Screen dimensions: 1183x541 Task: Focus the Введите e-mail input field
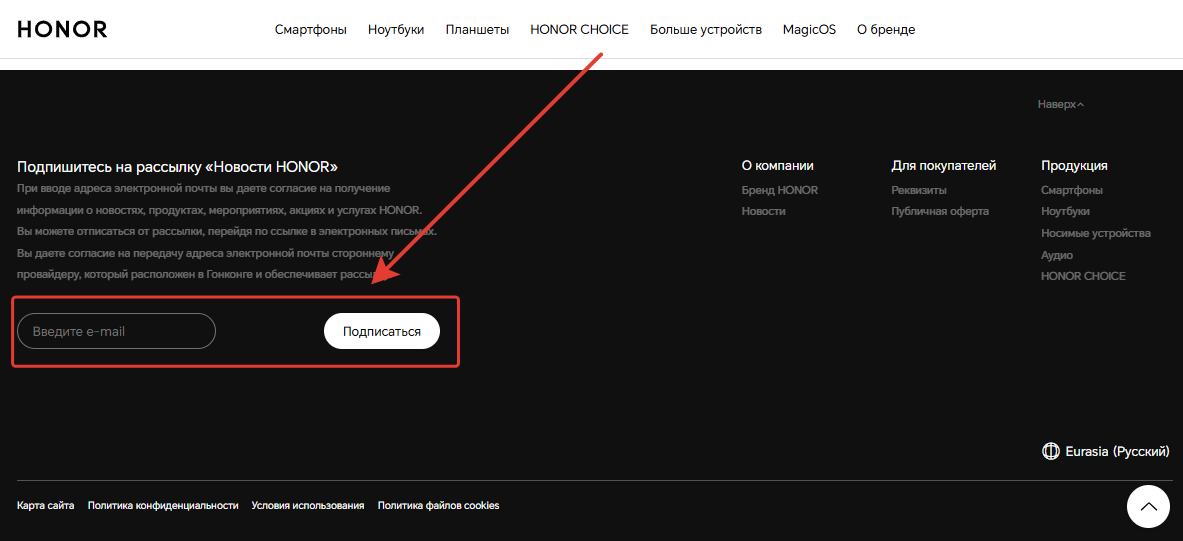116,331
